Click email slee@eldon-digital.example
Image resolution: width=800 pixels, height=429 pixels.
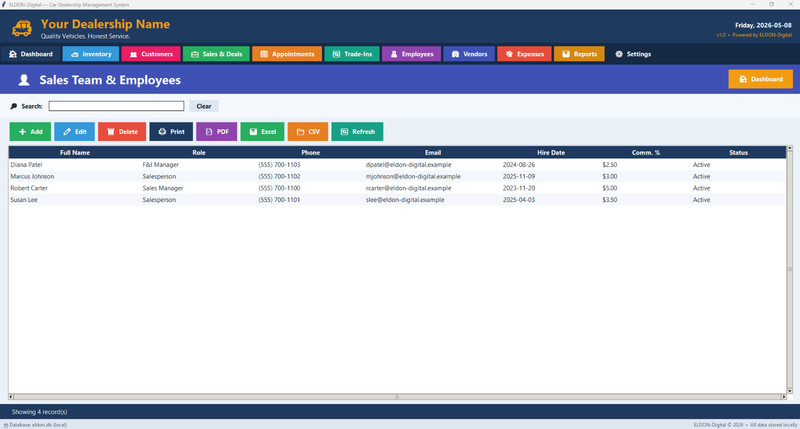click(x=405, y=200)
